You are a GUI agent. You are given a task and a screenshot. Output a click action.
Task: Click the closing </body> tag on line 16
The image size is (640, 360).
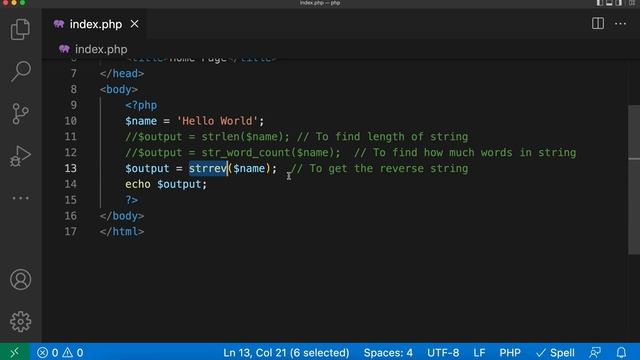(122, 216)
